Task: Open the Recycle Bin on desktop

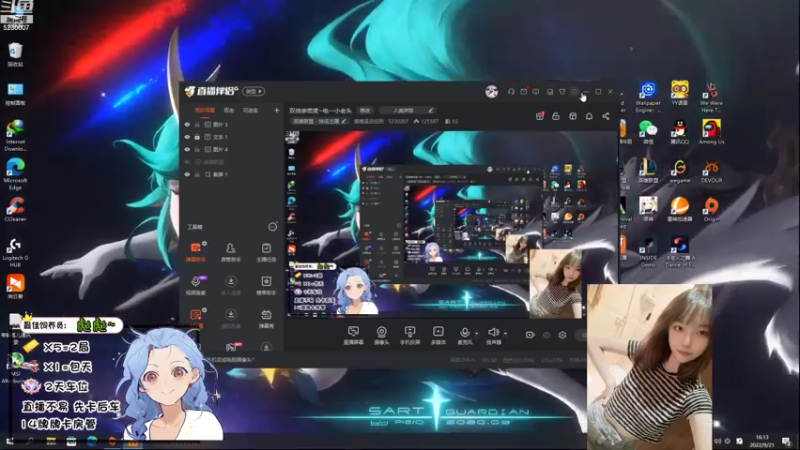Action: coord(15,55)
